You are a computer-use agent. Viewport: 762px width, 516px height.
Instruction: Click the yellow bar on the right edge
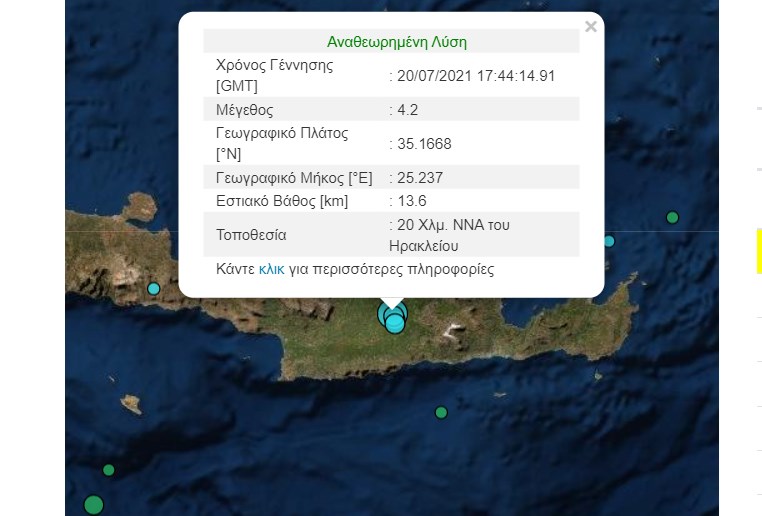758,250
